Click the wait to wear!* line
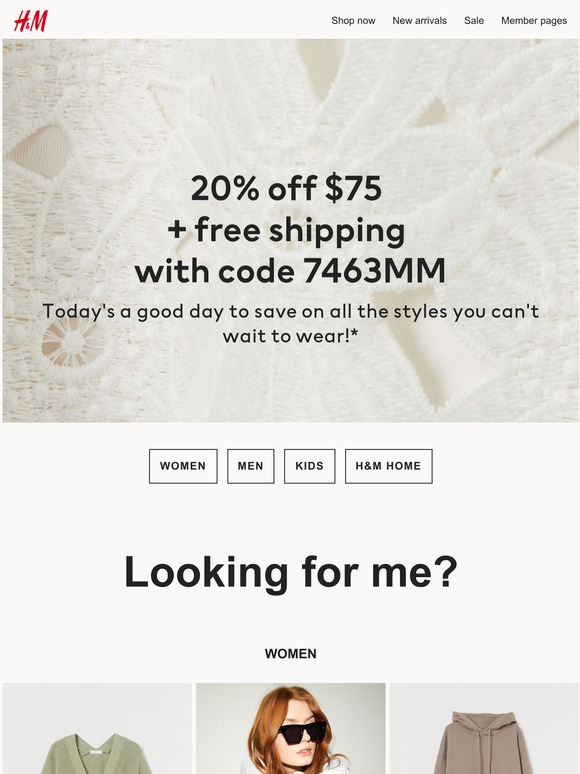 [290, 336]
